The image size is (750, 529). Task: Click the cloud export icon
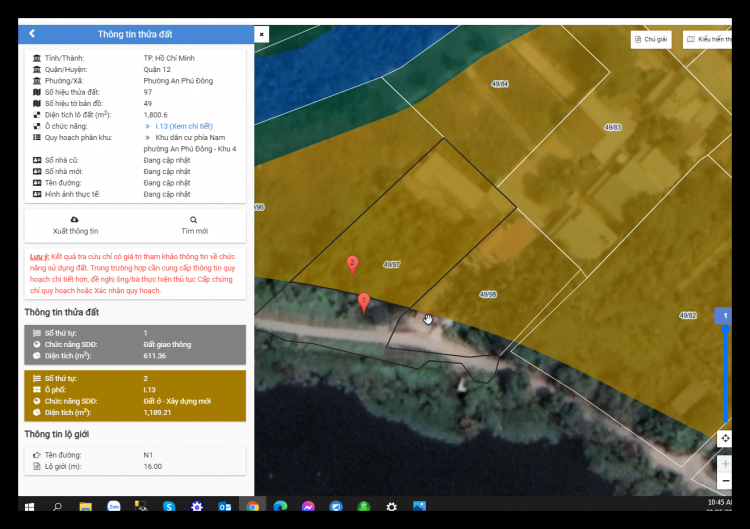[x=75, y=220]
